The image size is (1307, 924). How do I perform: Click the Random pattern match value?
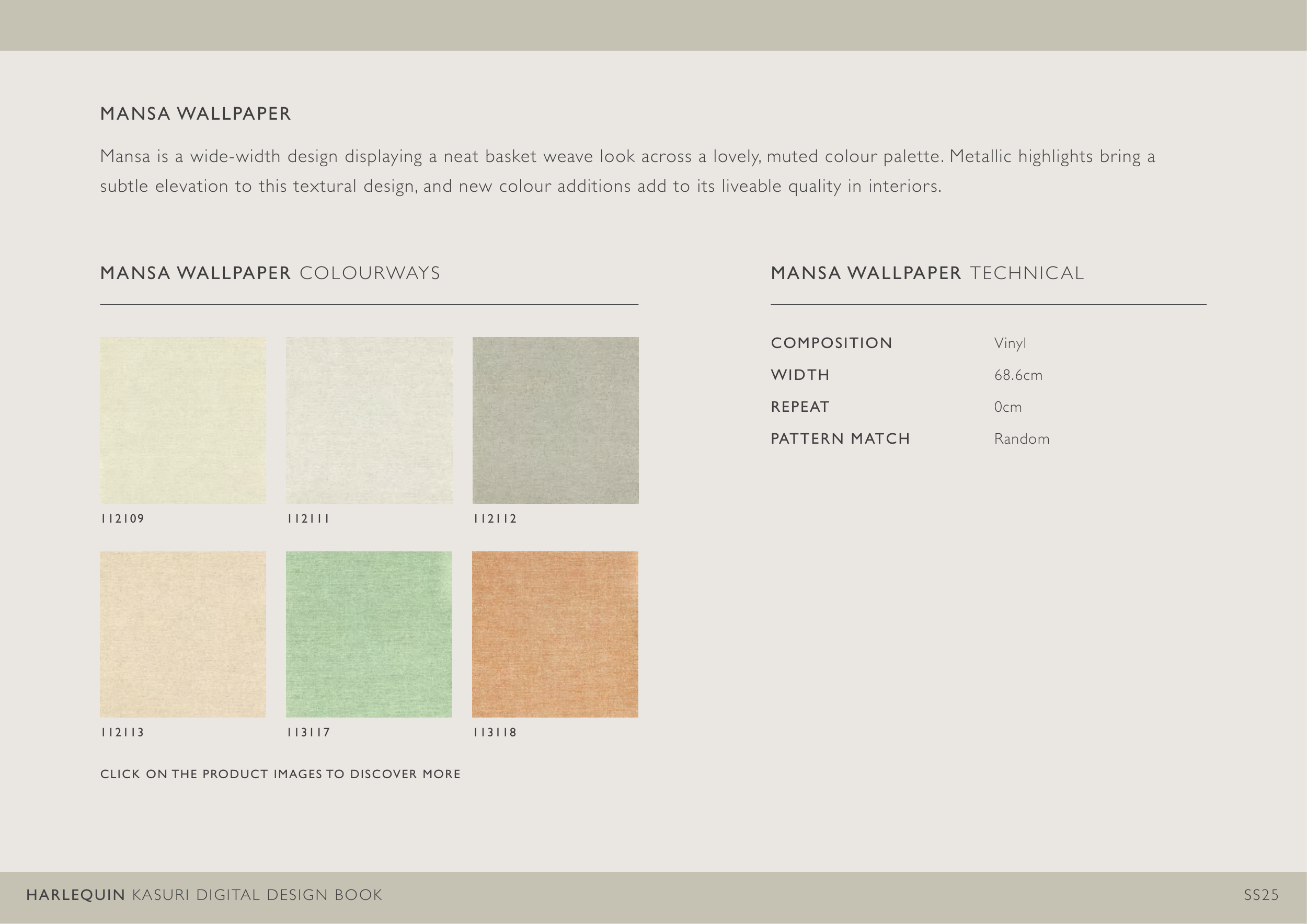pyautogui.click(x=1021, y=438)
